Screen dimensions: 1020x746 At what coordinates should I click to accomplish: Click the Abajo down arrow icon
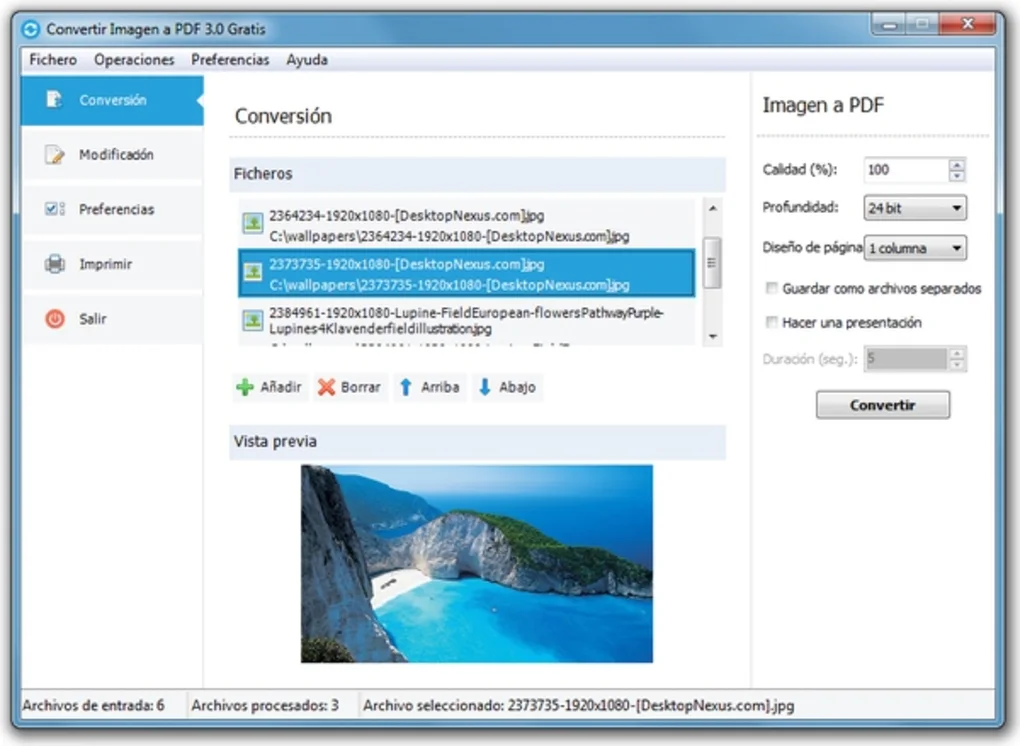[x=483, y=386]
